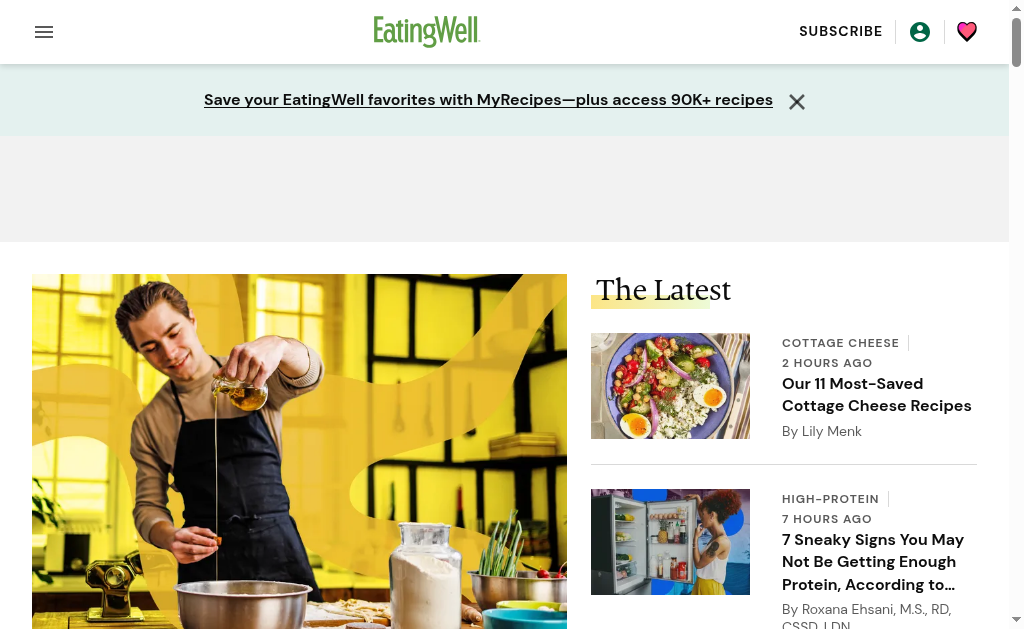
Task: Open the Cottage Cheese category tag
Action: [x=840, y=343]
